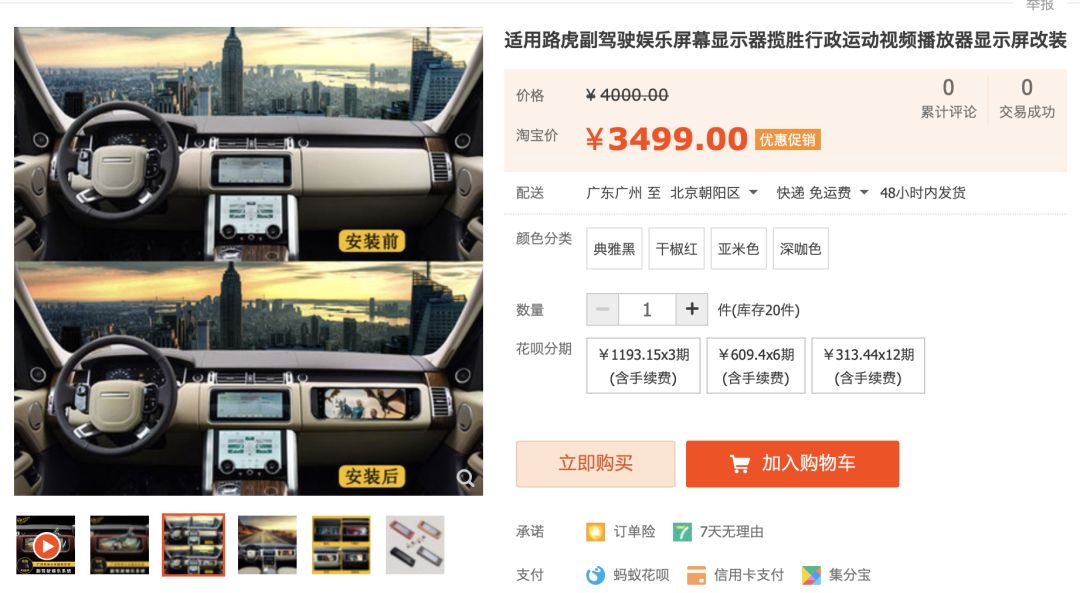Image resolution: width=1080 pixels, height=593 pixels.
Task: Click the shopping cart icon in 加入购物车
Action: point(739,464)
